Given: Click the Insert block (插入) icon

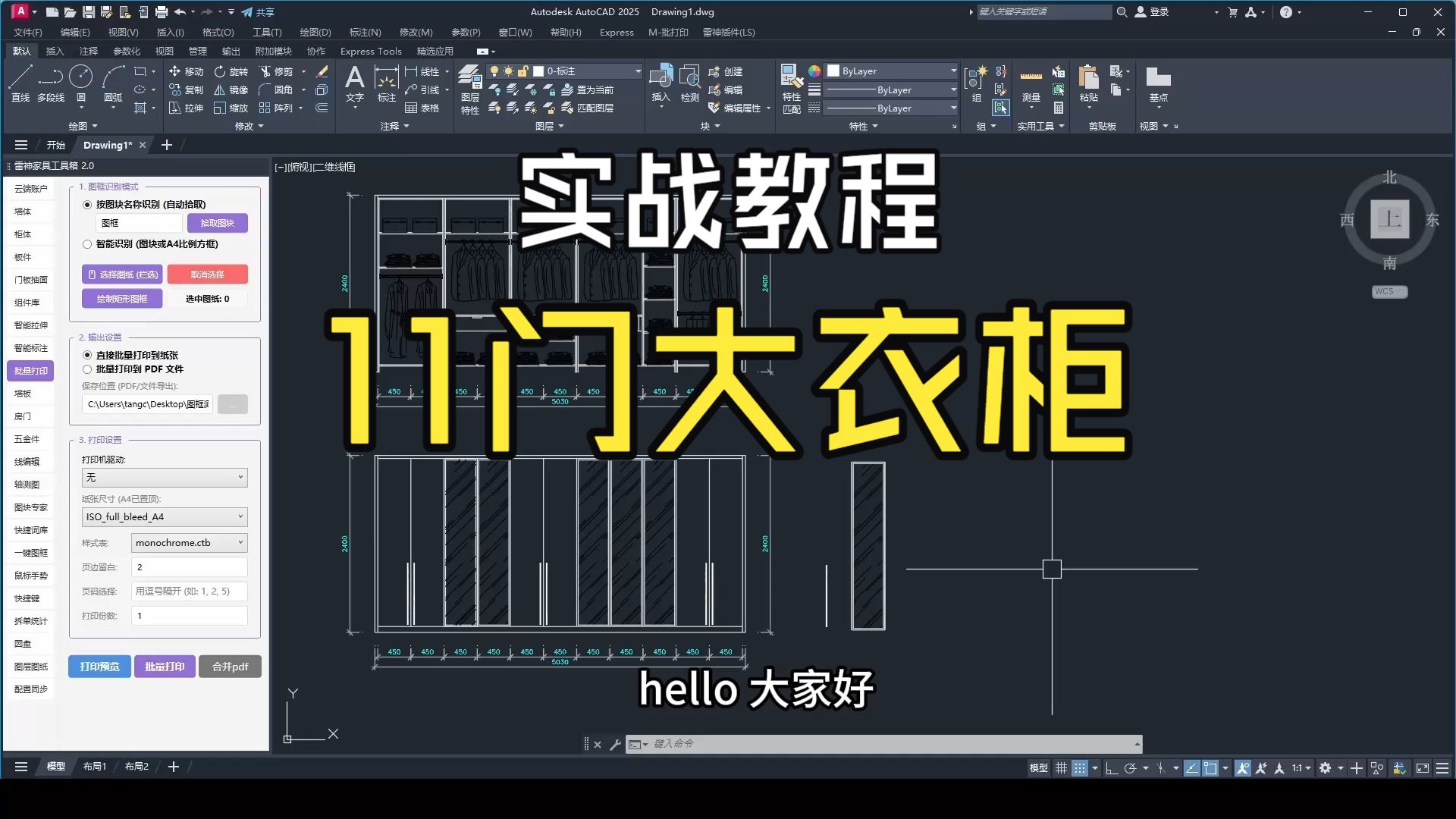Looking at the screenshot, I should click(x=661, y=83).
